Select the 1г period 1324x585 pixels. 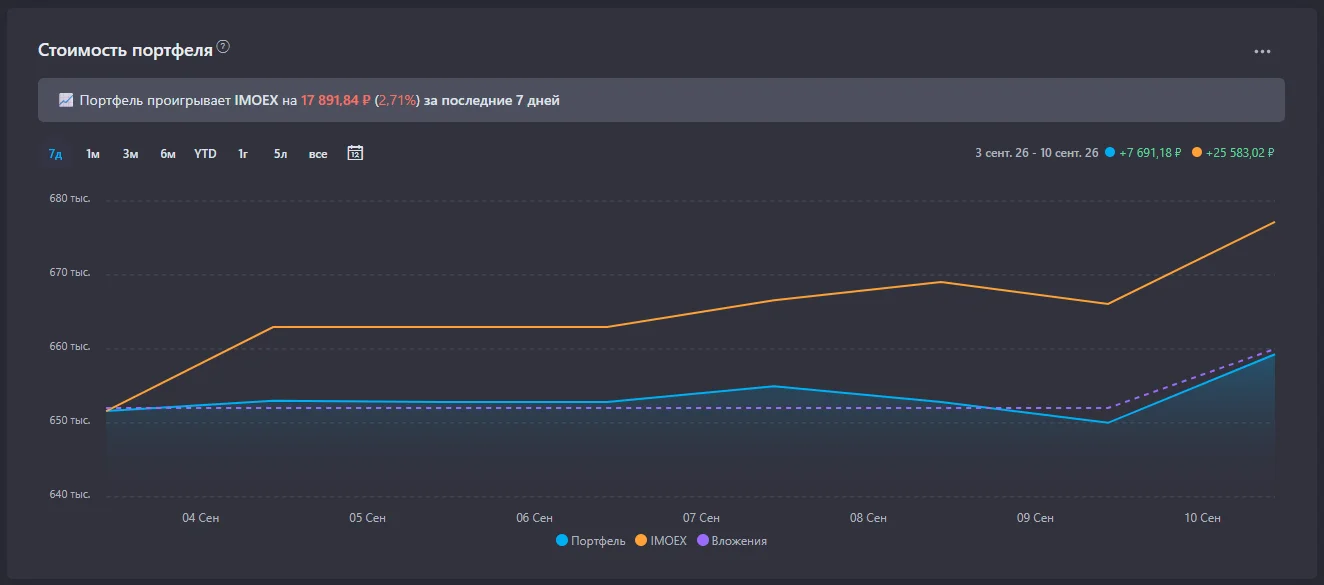tap(243, 154)
